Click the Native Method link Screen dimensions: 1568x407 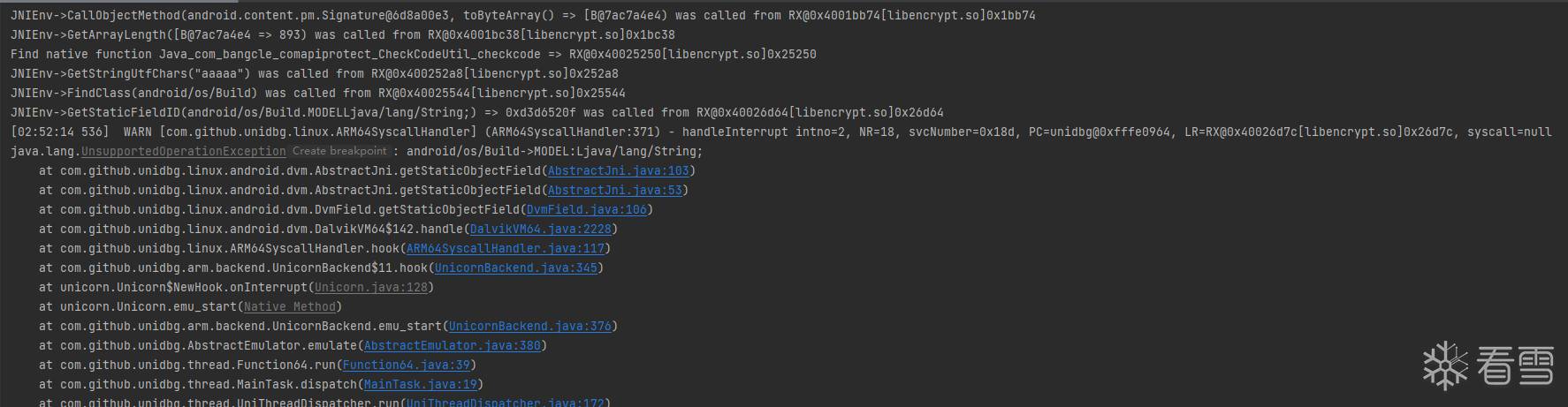(289, 307)
